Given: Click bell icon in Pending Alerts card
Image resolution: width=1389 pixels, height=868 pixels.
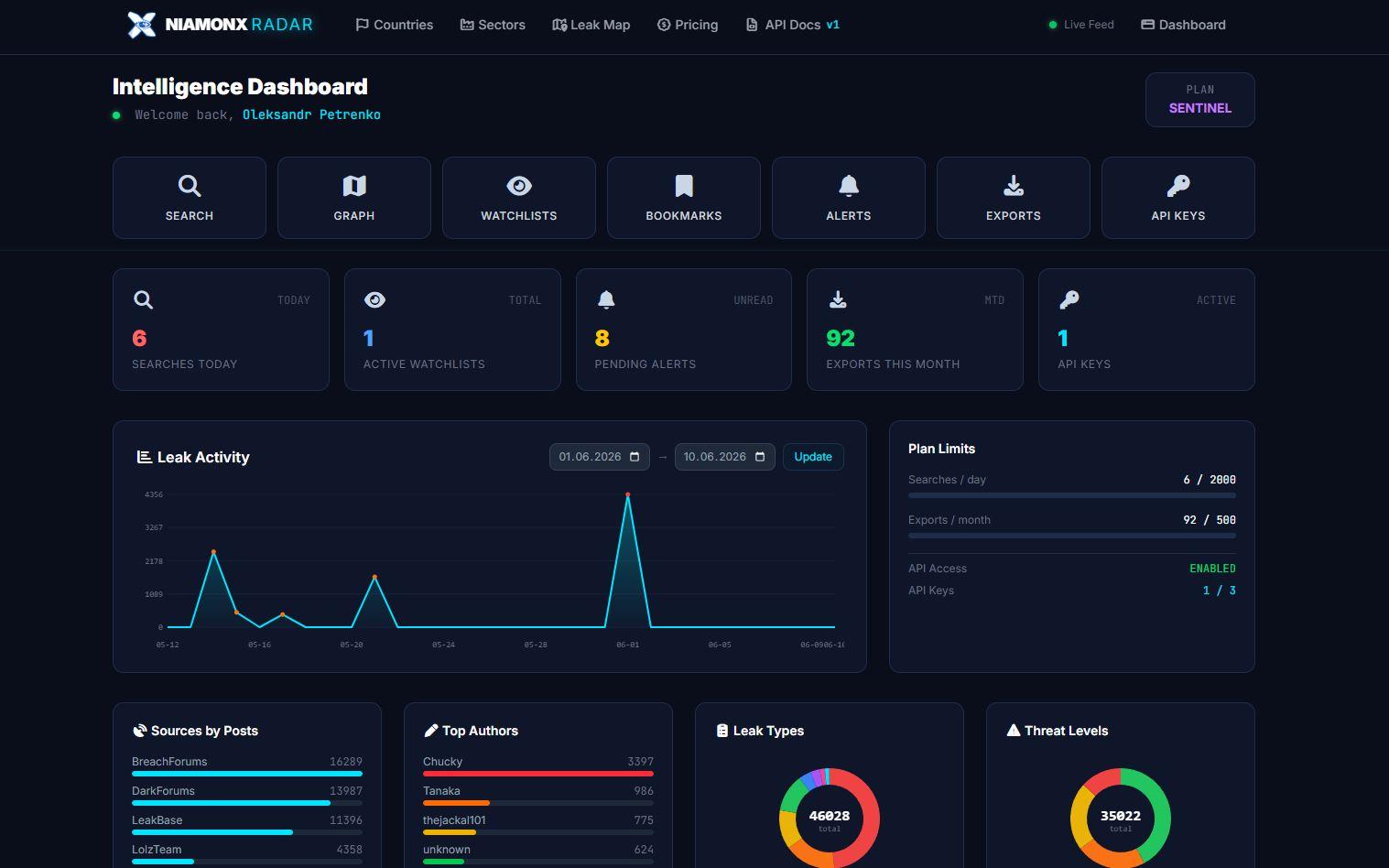Looking at the screenshot, I should point(606,299).
